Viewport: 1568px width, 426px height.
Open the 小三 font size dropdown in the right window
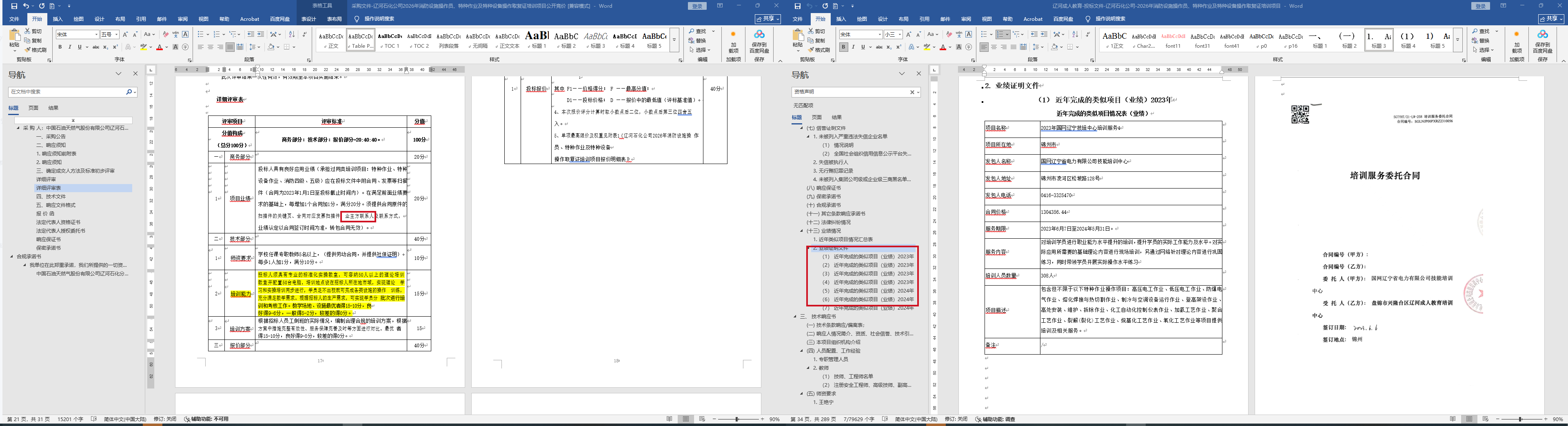click(x=900, y=35)
